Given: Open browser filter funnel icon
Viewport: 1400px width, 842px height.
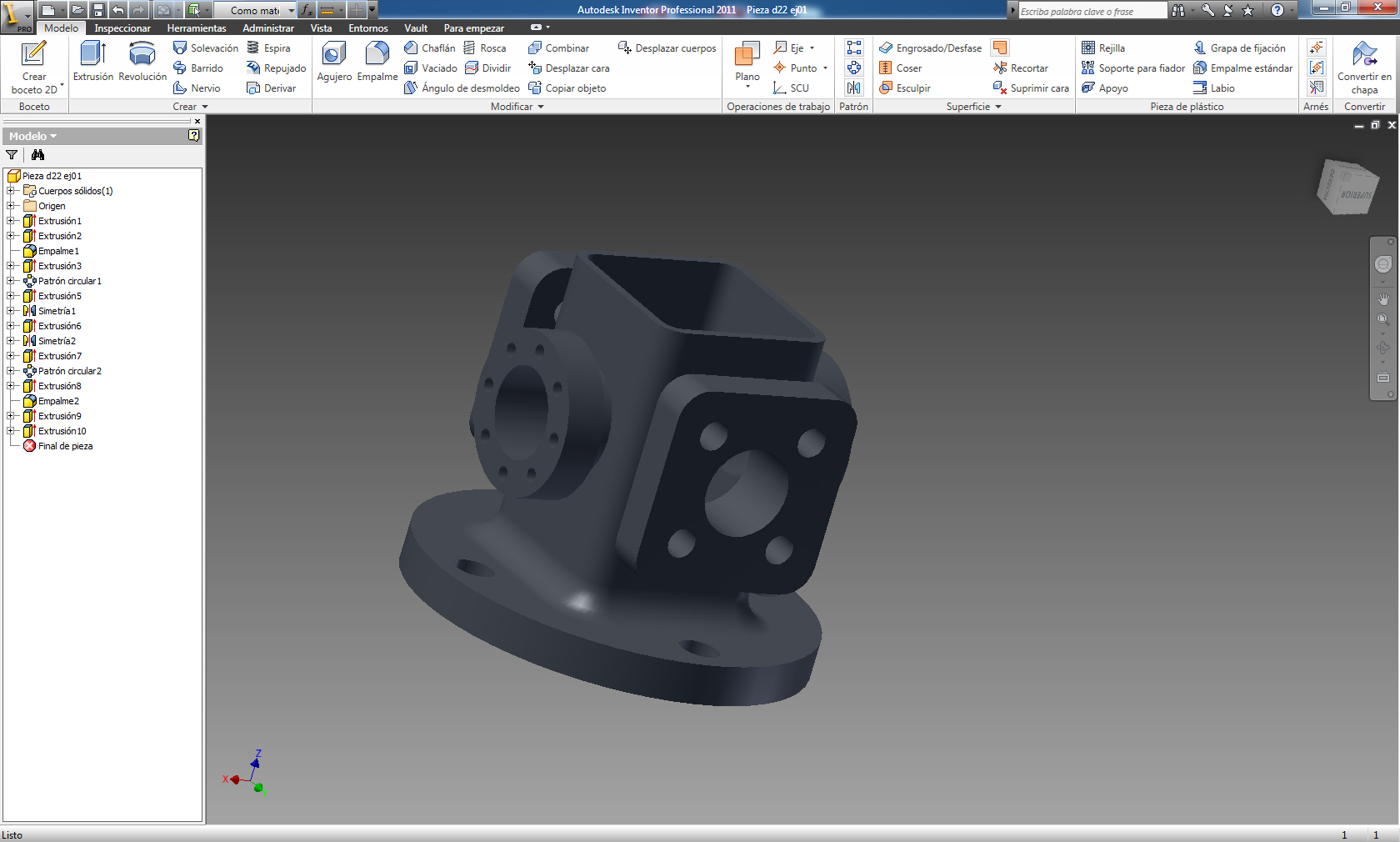Looking at the screenshot, I should [12, 155].
